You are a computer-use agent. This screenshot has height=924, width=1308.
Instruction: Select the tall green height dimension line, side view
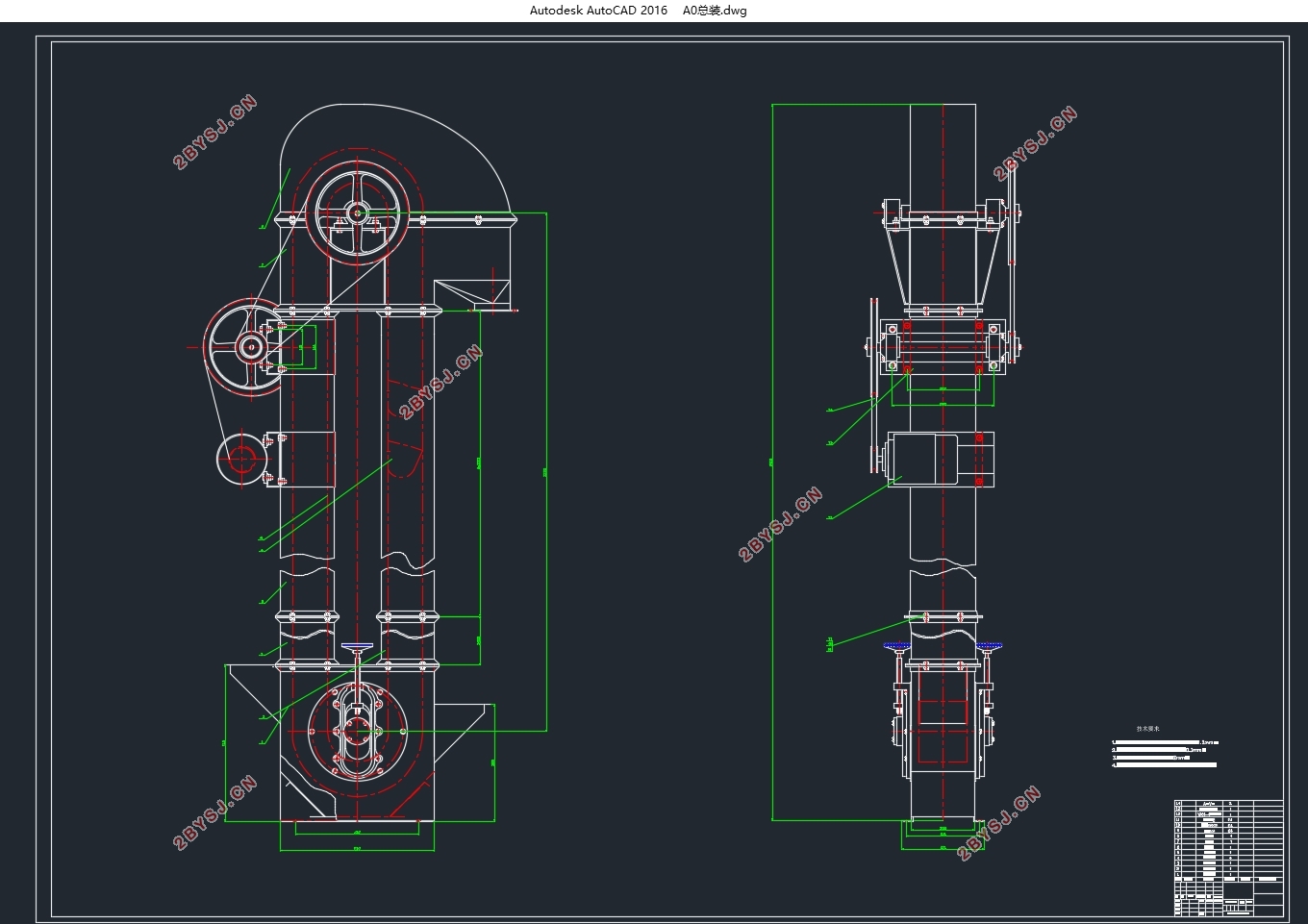(772, 462)
